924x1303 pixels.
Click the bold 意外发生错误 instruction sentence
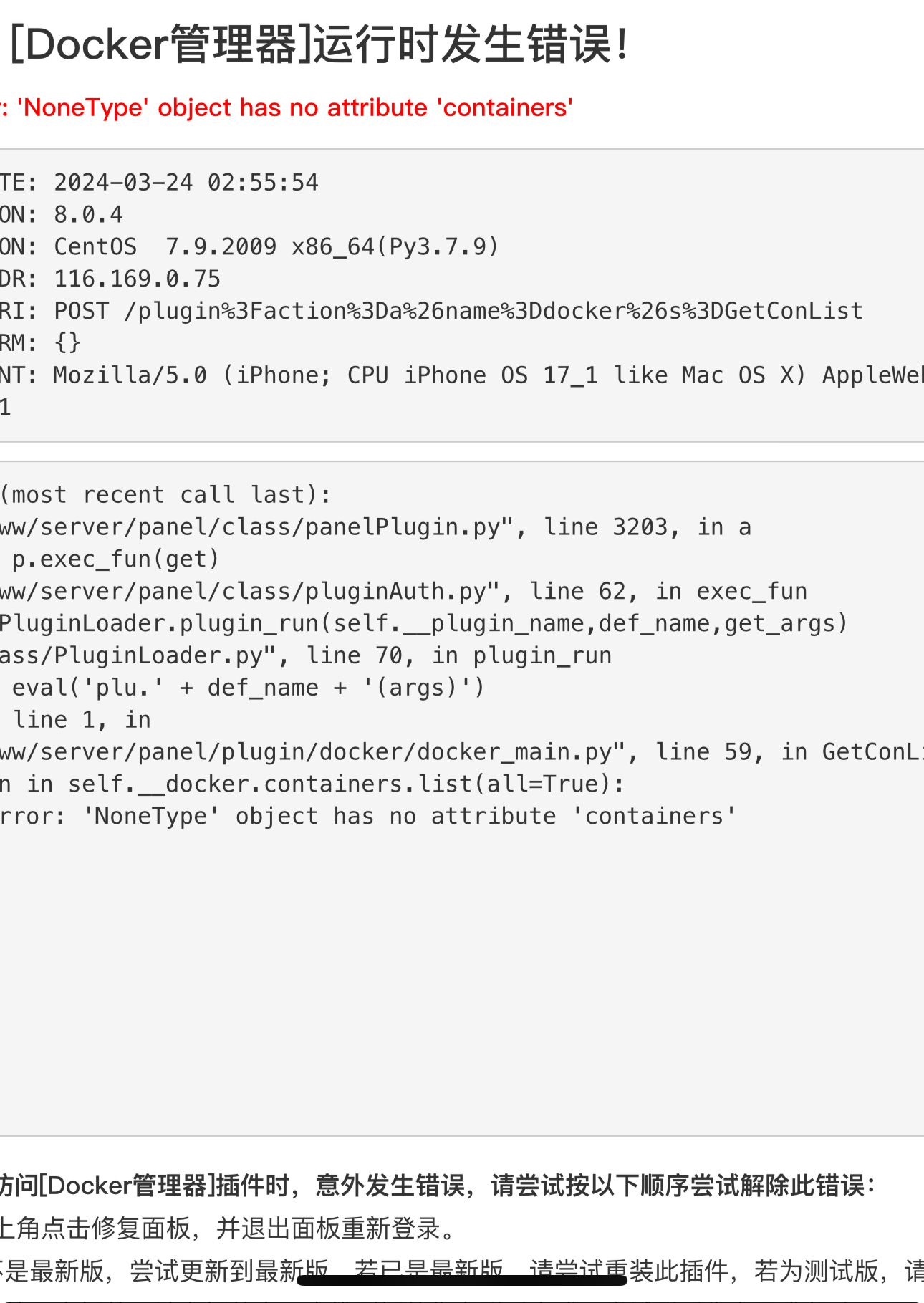tap(438, 1186)
